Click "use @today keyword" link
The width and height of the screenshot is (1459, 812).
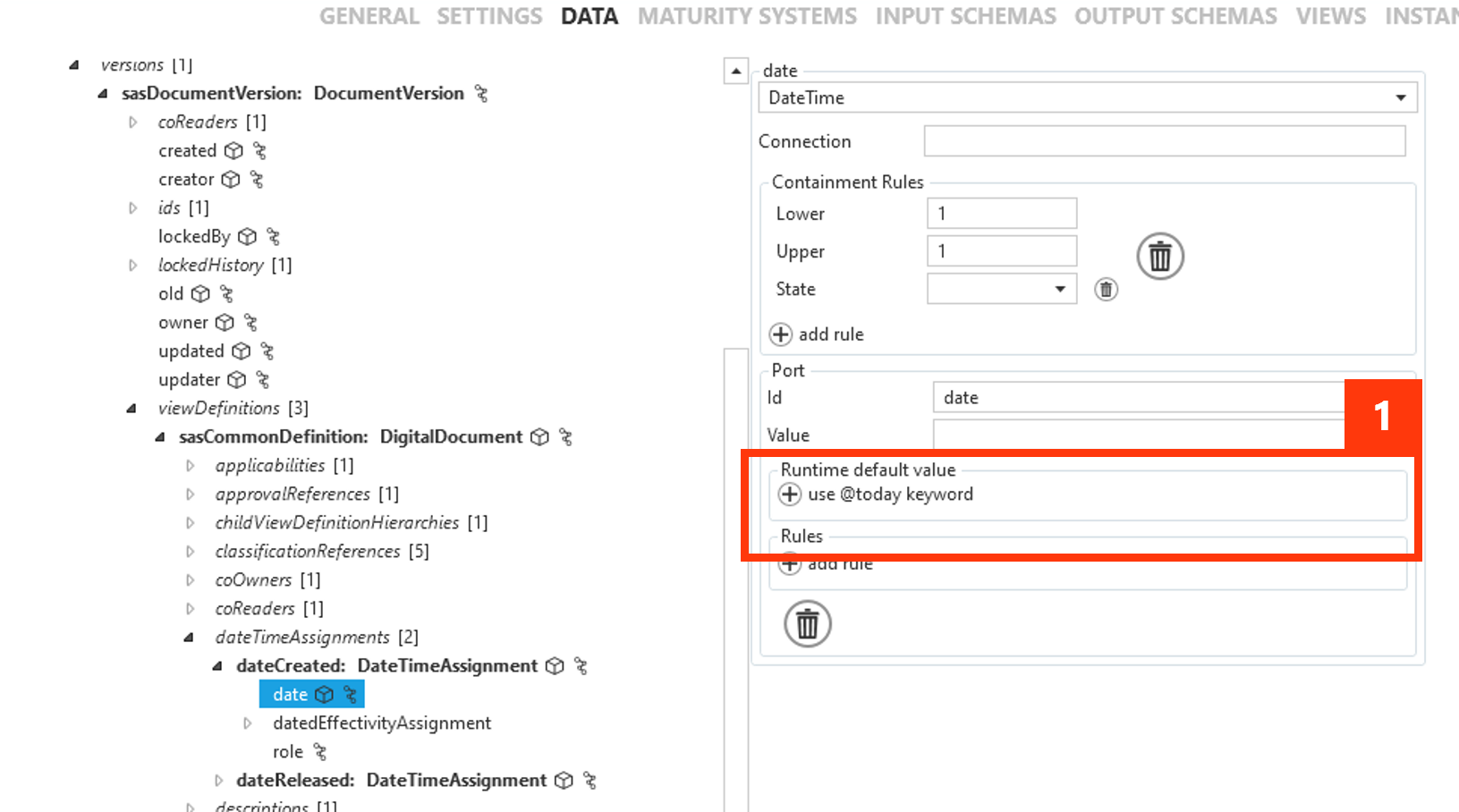(891, 495)
